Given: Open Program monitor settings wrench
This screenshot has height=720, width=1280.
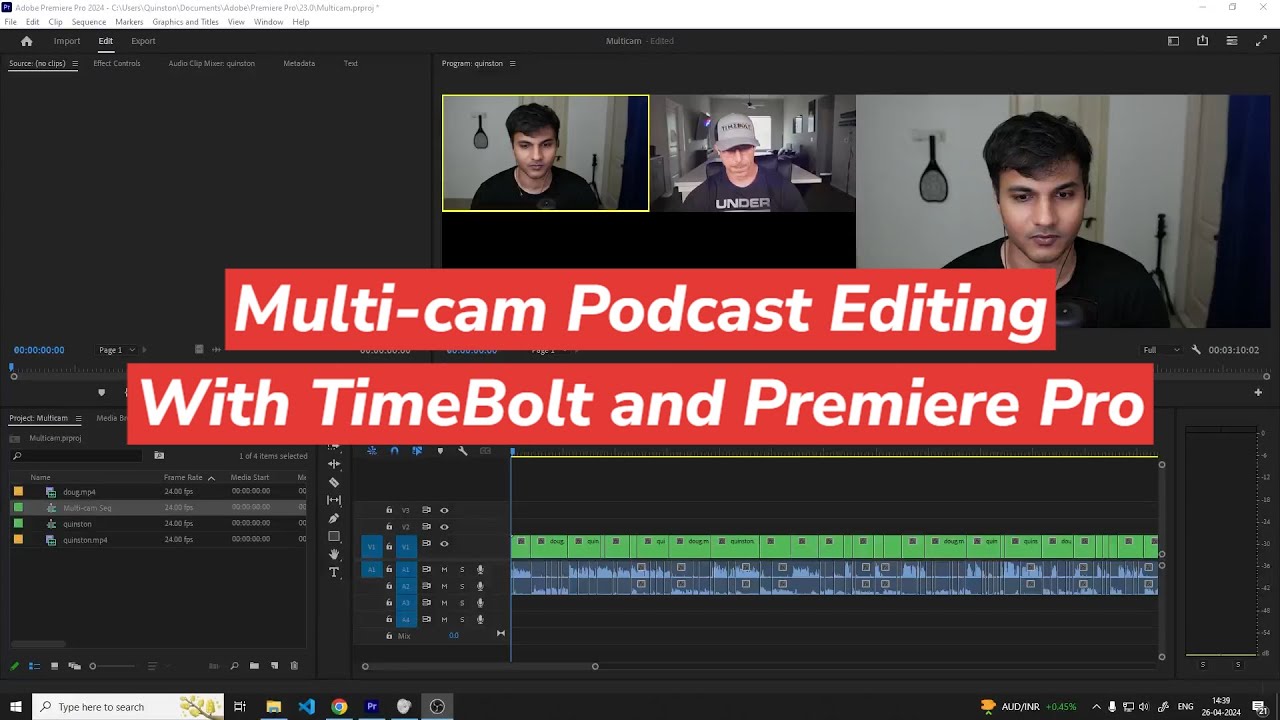Looking at the screenshot, I should pyautogui.click(x=1196, y=350).
